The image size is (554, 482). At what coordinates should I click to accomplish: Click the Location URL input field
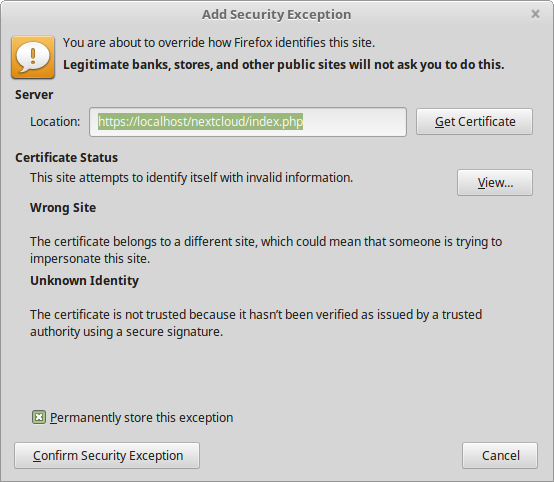[x=248, y=122]
